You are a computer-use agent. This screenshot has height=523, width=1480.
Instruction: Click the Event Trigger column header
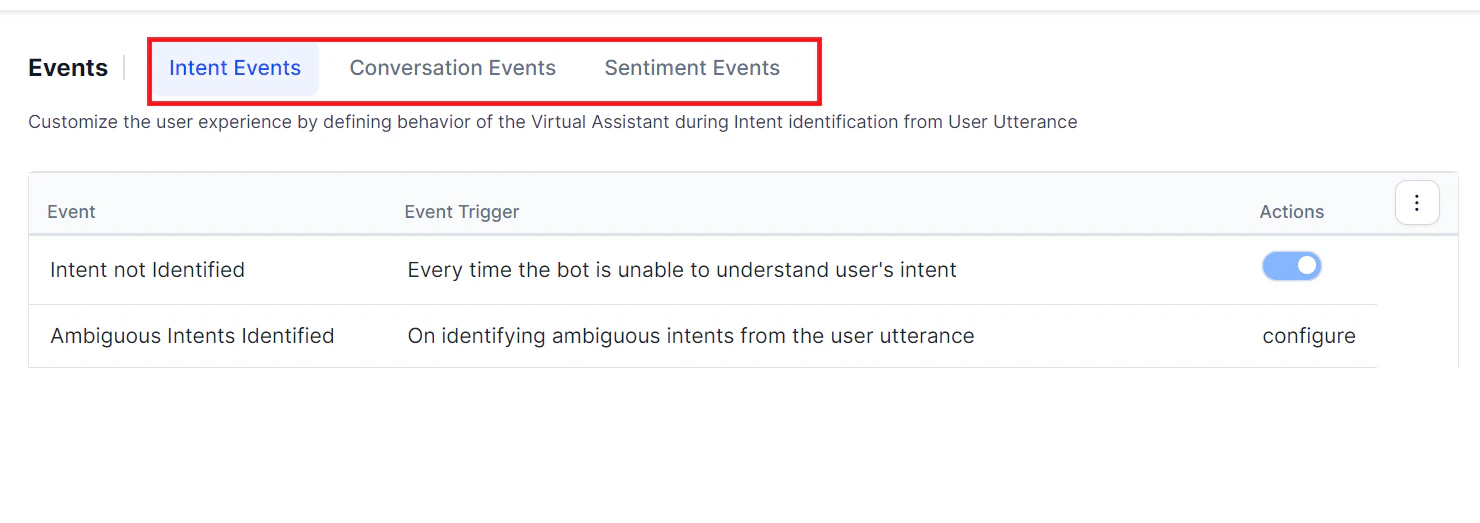coord(462,212)
